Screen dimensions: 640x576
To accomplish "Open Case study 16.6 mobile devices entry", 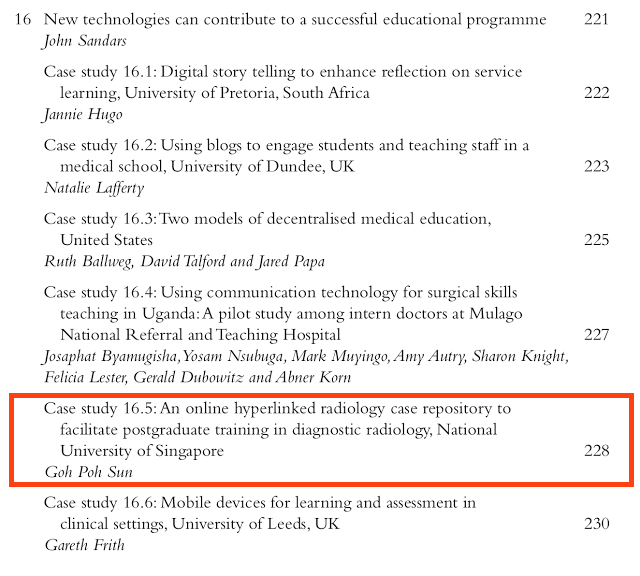I will tap(260, 513).
